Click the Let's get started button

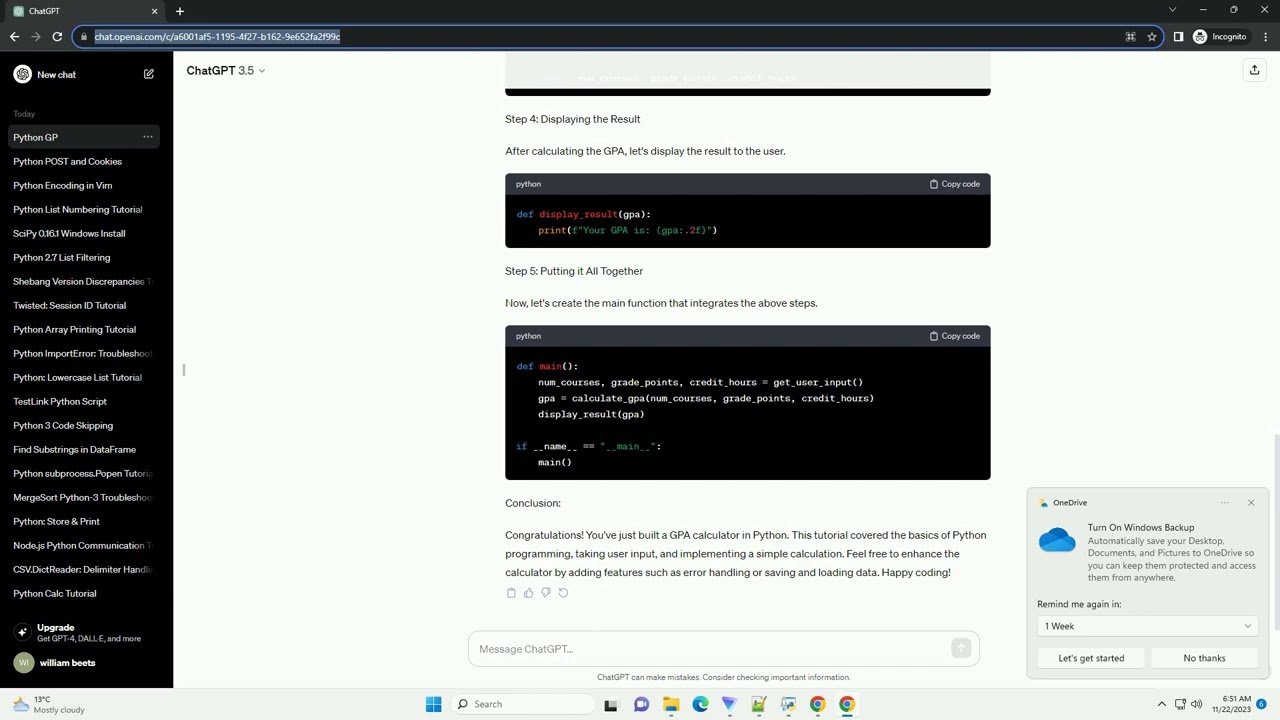point(1091,658)
